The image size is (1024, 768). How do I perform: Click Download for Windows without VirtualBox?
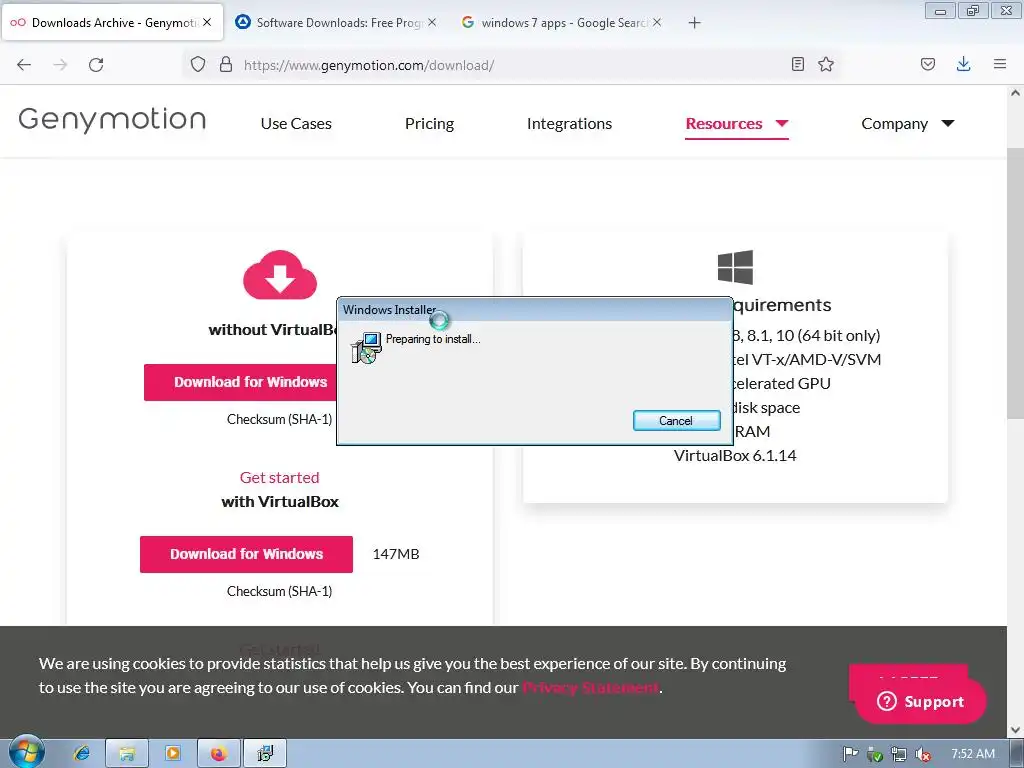point(240,382)
